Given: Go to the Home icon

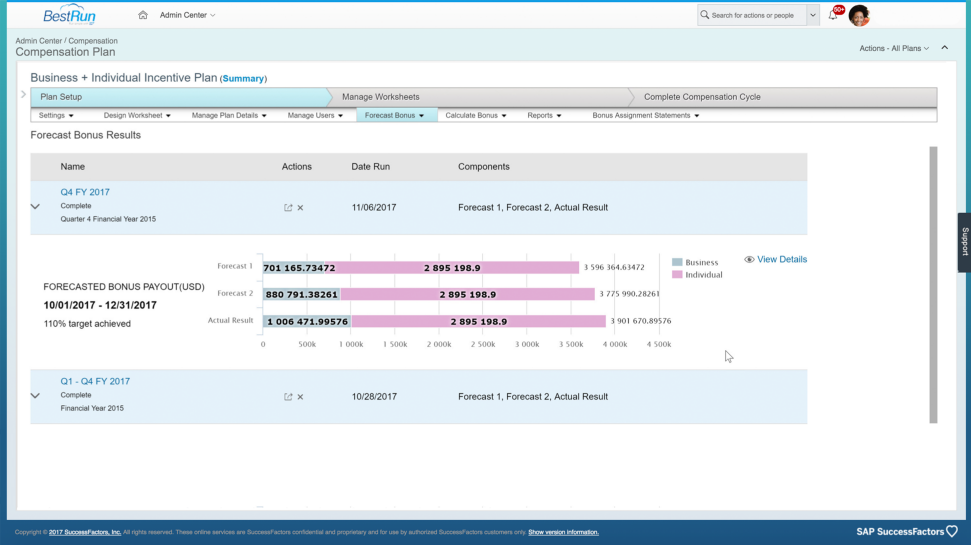Looking at the screenshot, I should tap(142, 15).
